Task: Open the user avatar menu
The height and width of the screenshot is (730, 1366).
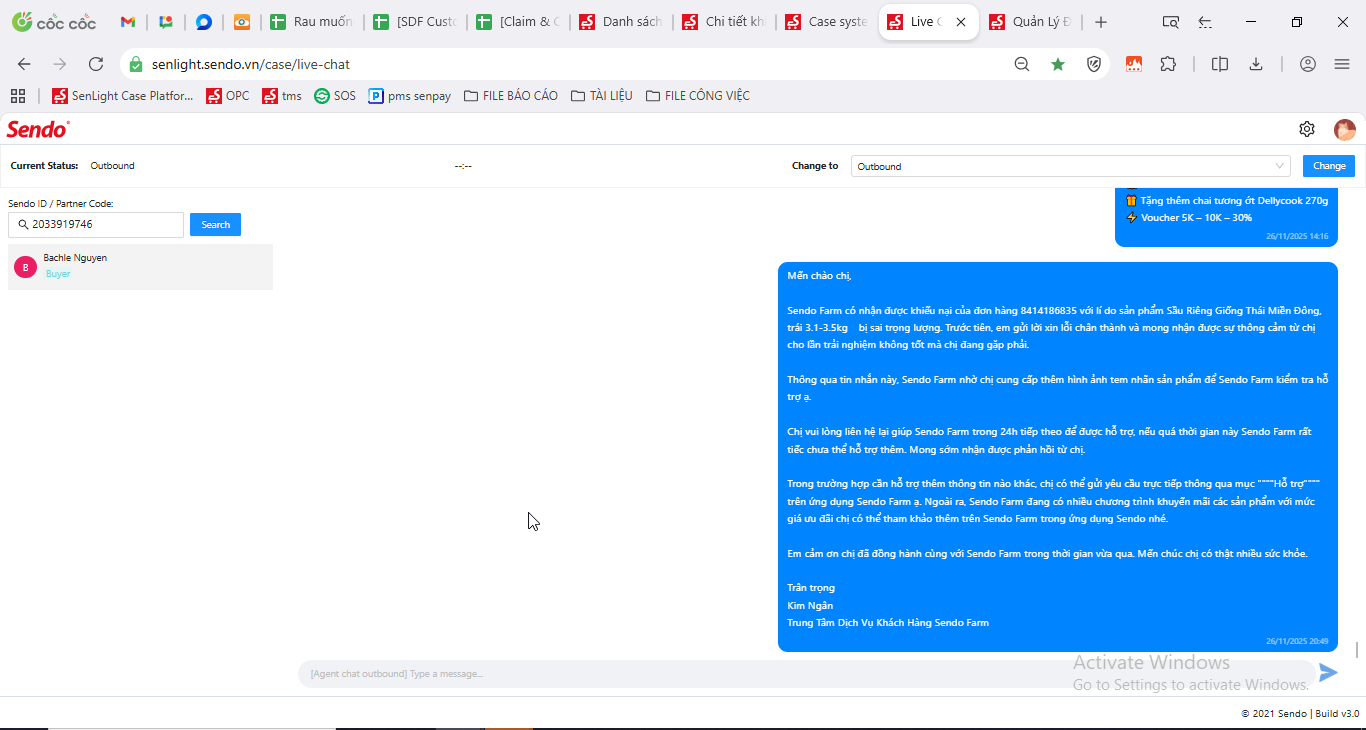Action: click(1345, 129)
